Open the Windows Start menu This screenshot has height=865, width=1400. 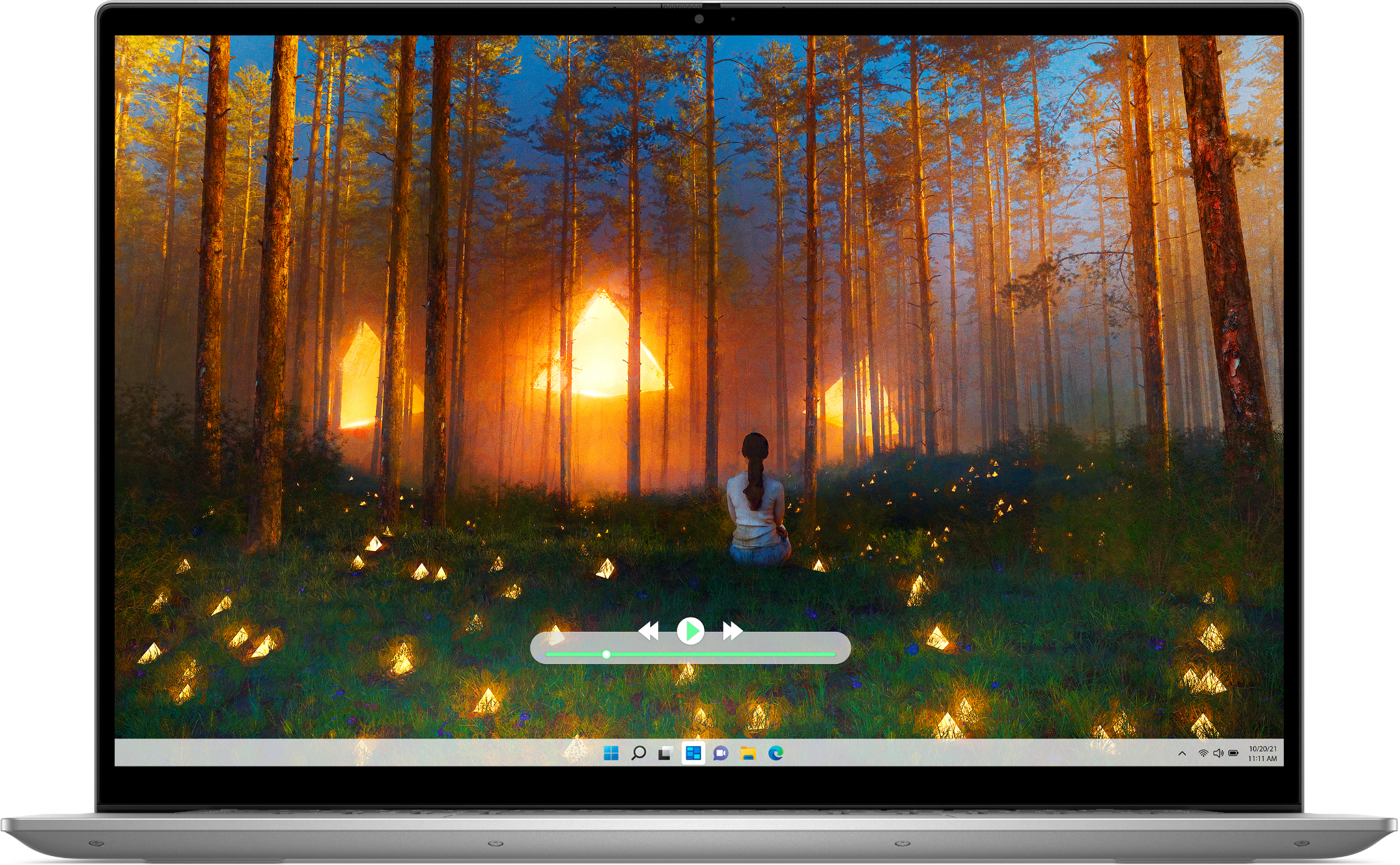point(611,753)
